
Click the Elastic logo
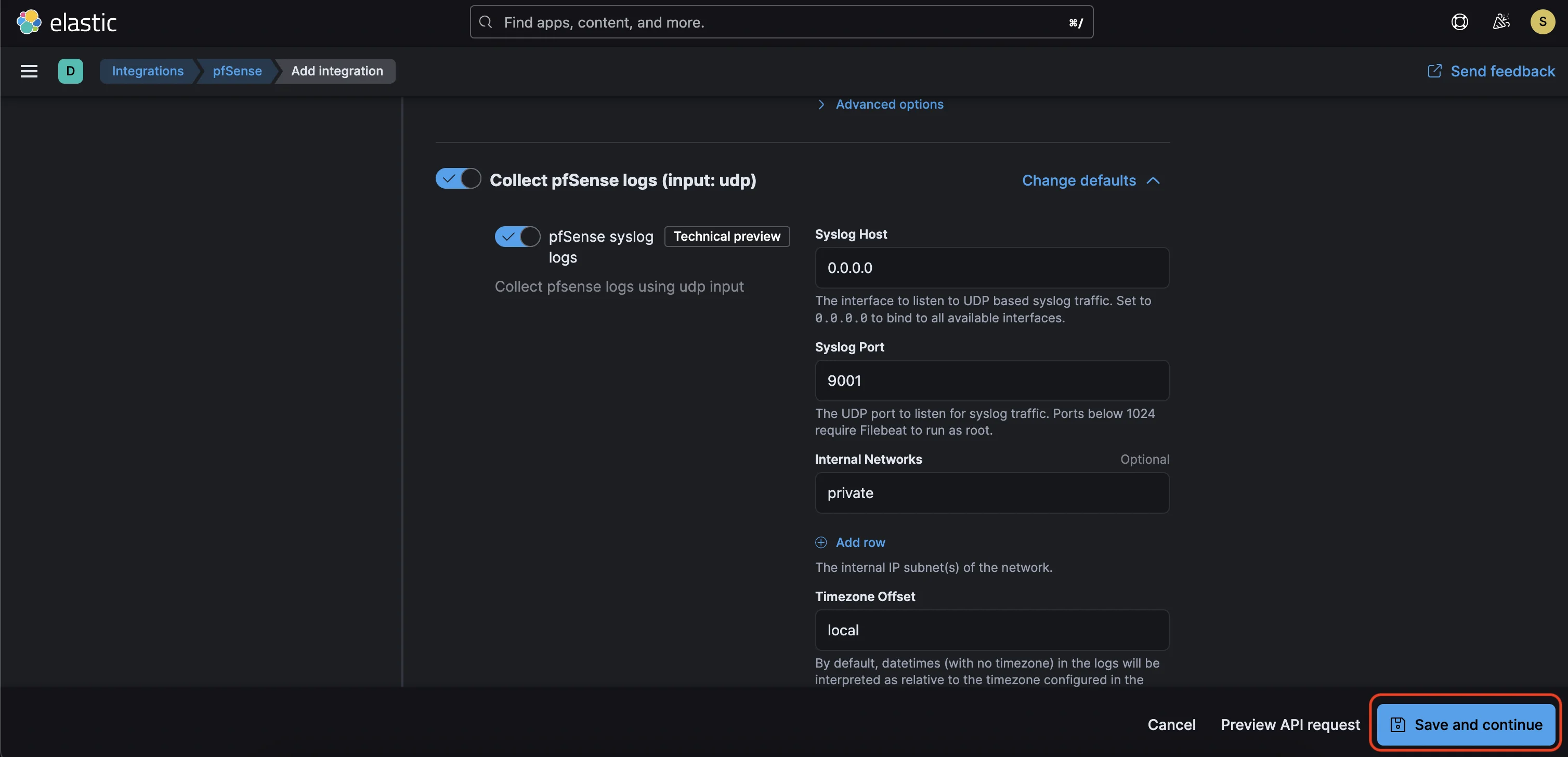tap(67, 22)
